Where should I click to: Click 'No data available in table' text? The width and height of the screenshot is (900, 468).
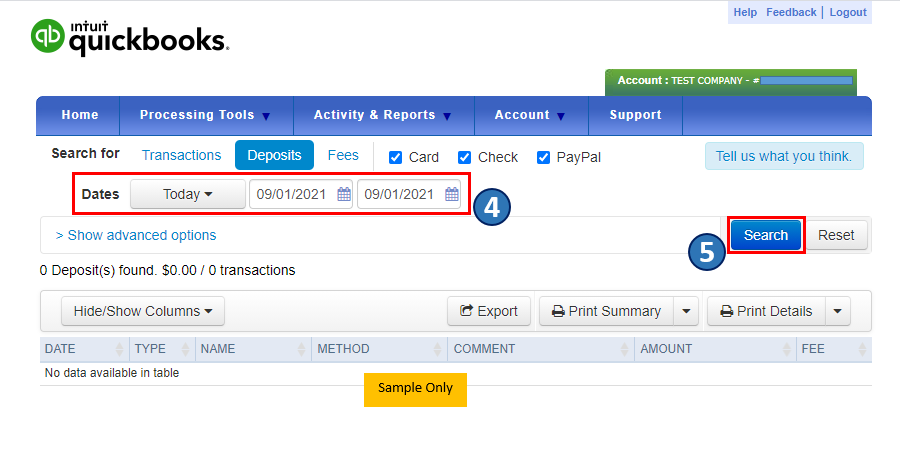(x=112, y=373)
